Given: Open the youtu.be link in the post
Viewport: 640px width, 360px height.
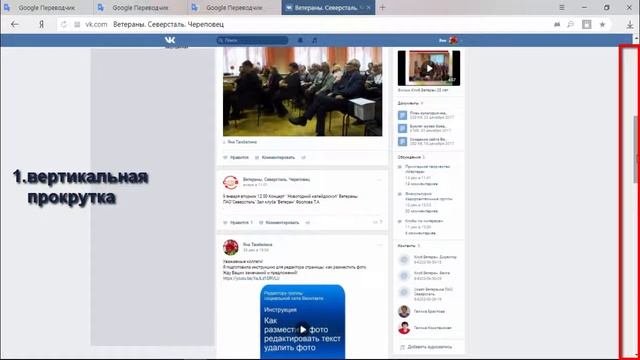Looking at the screenshot, I should (x=251, y=278).
